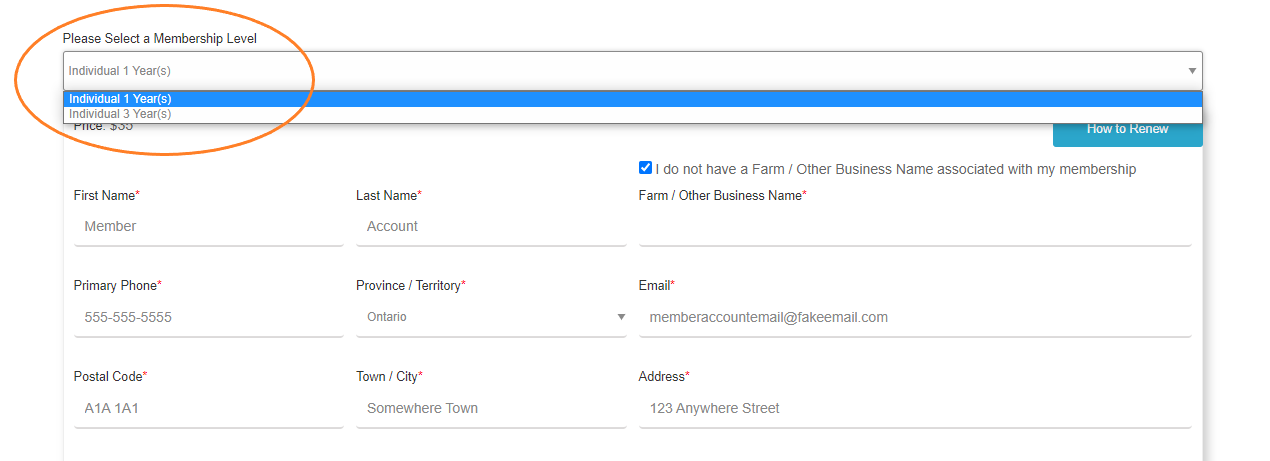Focus the Email input field
The height and width of the screenshot is (461, 1270).
point(914,318)
